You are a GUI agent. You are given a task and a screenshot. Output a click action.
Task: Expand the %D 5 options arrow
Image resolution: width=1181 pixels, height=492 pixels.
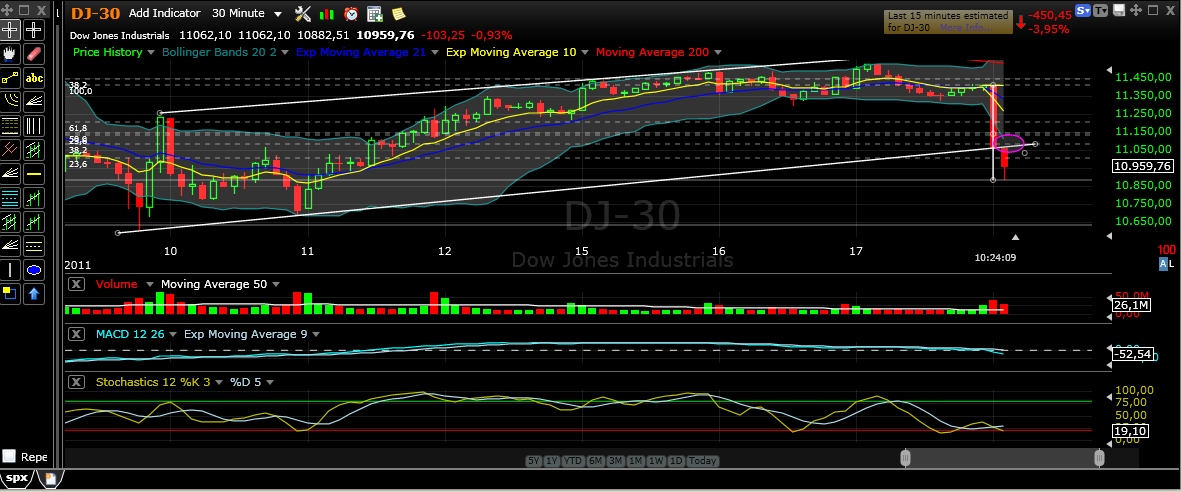(269, 383)
